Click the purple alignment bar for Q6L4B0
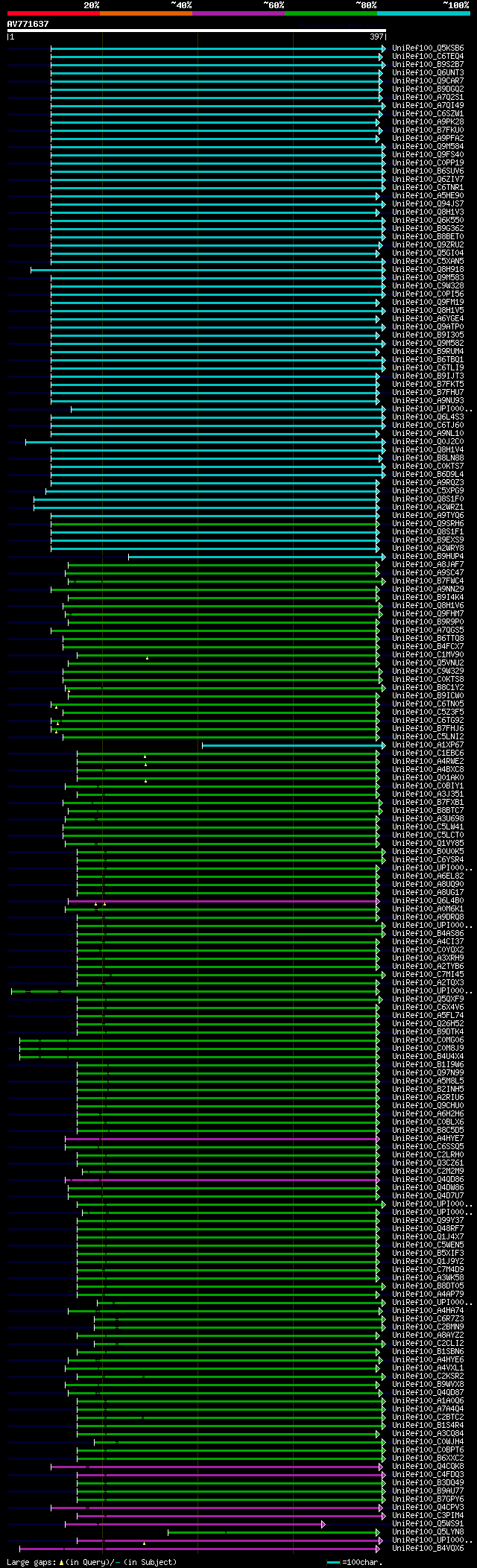 (x=224, y=901)
